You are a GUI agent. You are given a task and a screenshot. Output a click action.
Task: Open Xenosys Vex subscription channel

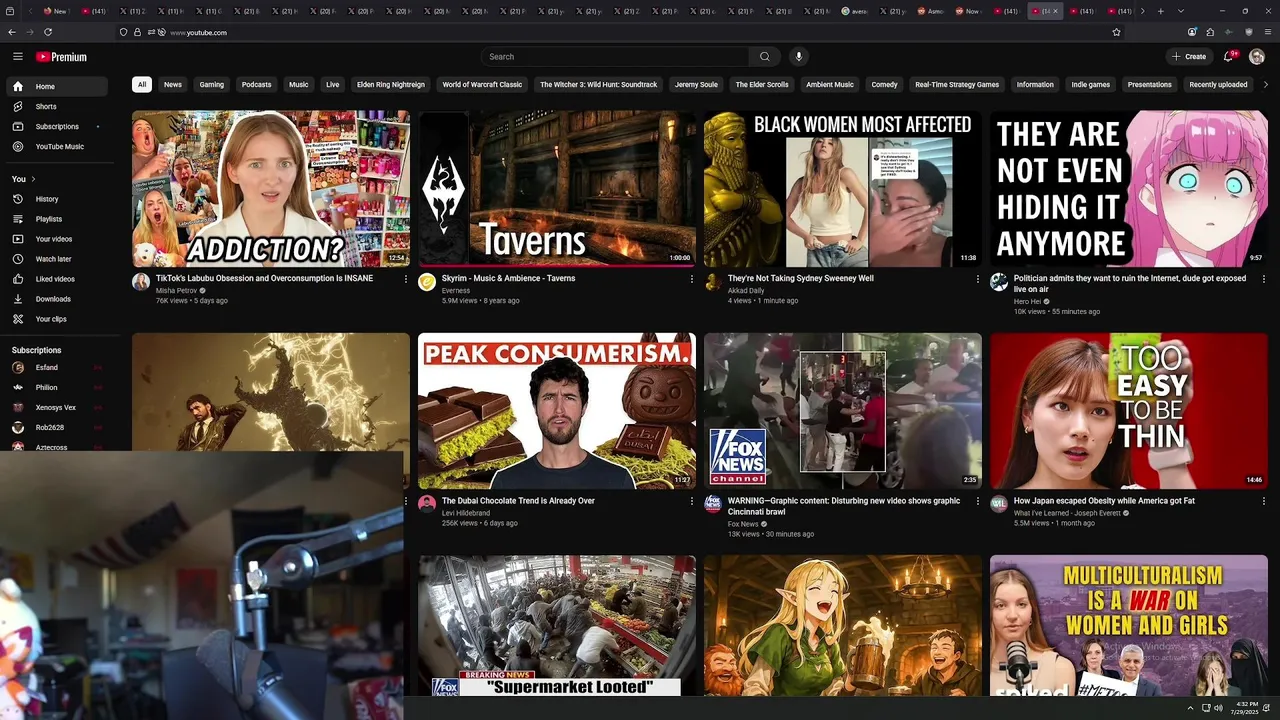click(x=55, y=408)
